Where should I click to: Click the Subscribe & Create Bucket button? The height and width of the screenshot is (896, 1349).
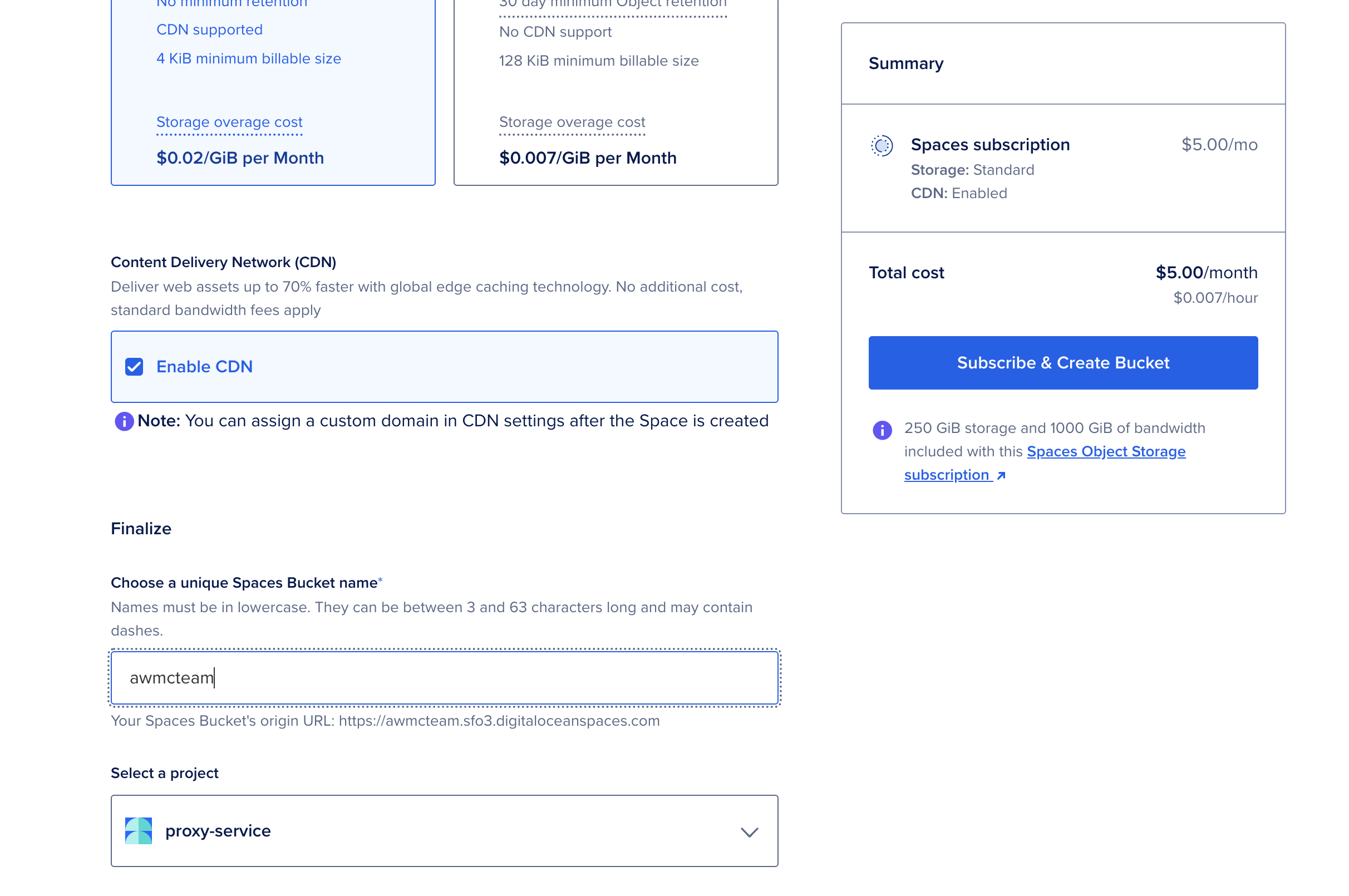click(1062, 363)
